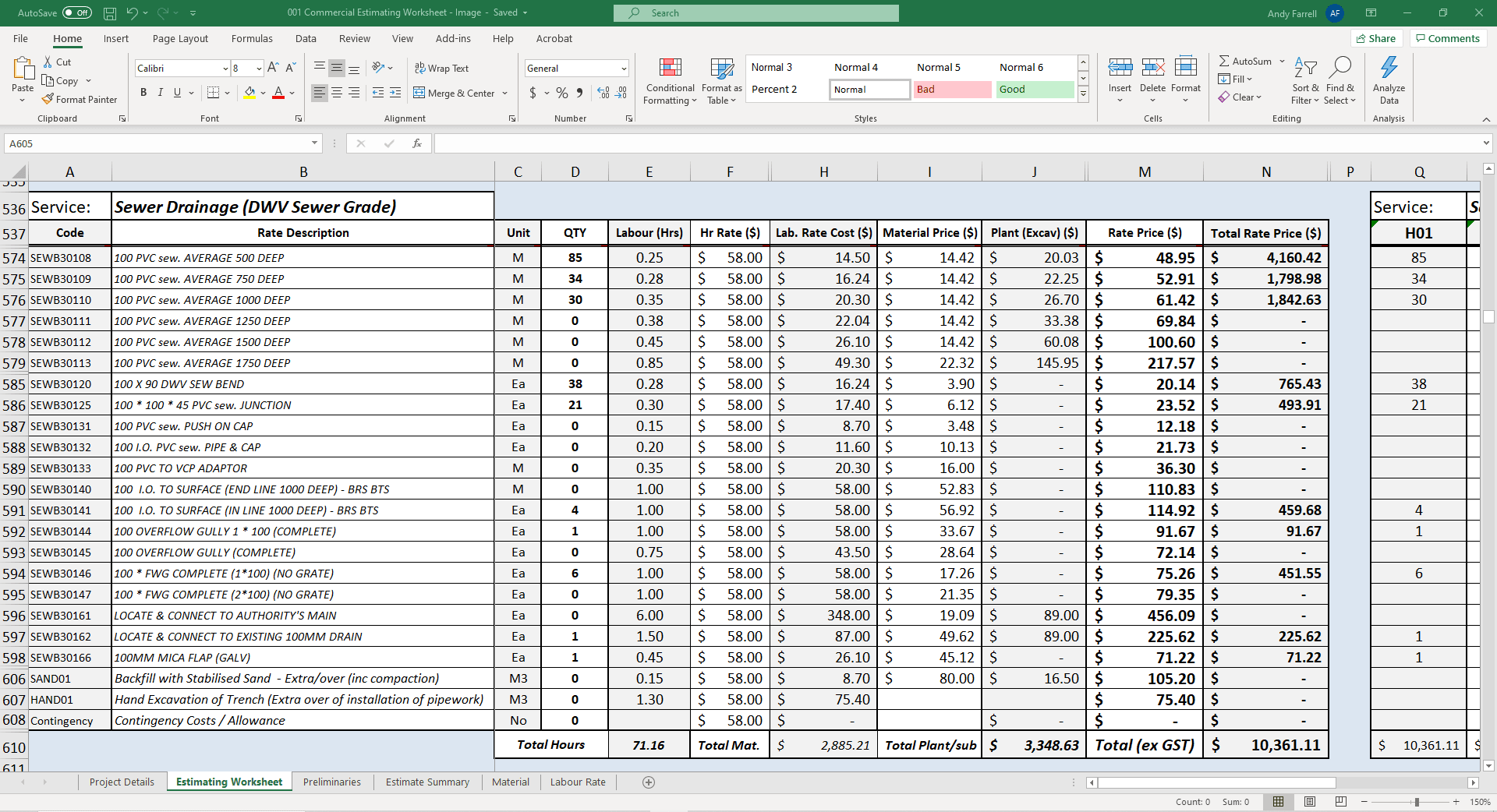The image size is (1497, 812).
Task: Switch to Page Break Preview in status bar
Action: [x=1341, y=802]
